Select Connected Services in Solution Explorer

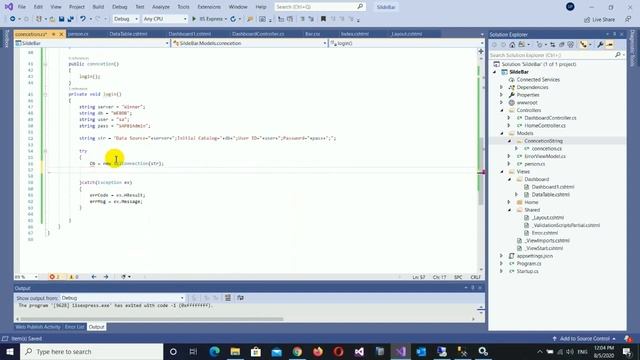click(538, 80)
